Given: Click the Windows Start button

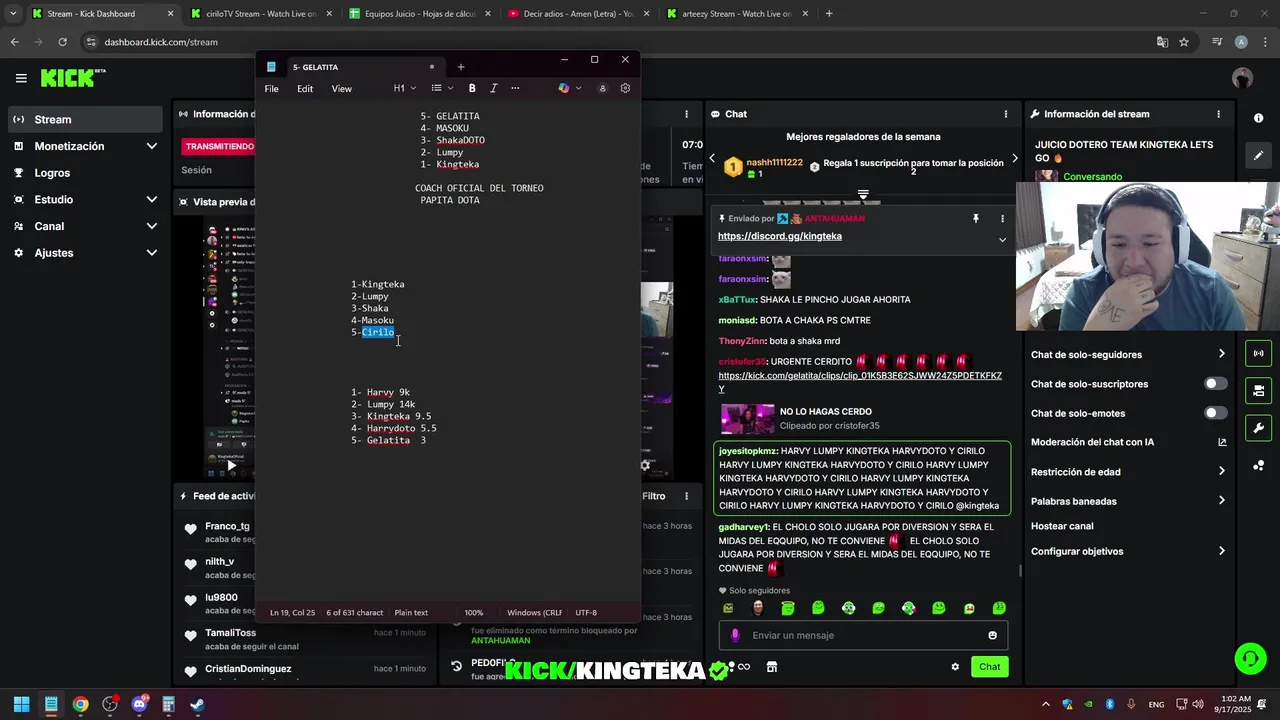Looking at the screenshot, I should 21,704.
